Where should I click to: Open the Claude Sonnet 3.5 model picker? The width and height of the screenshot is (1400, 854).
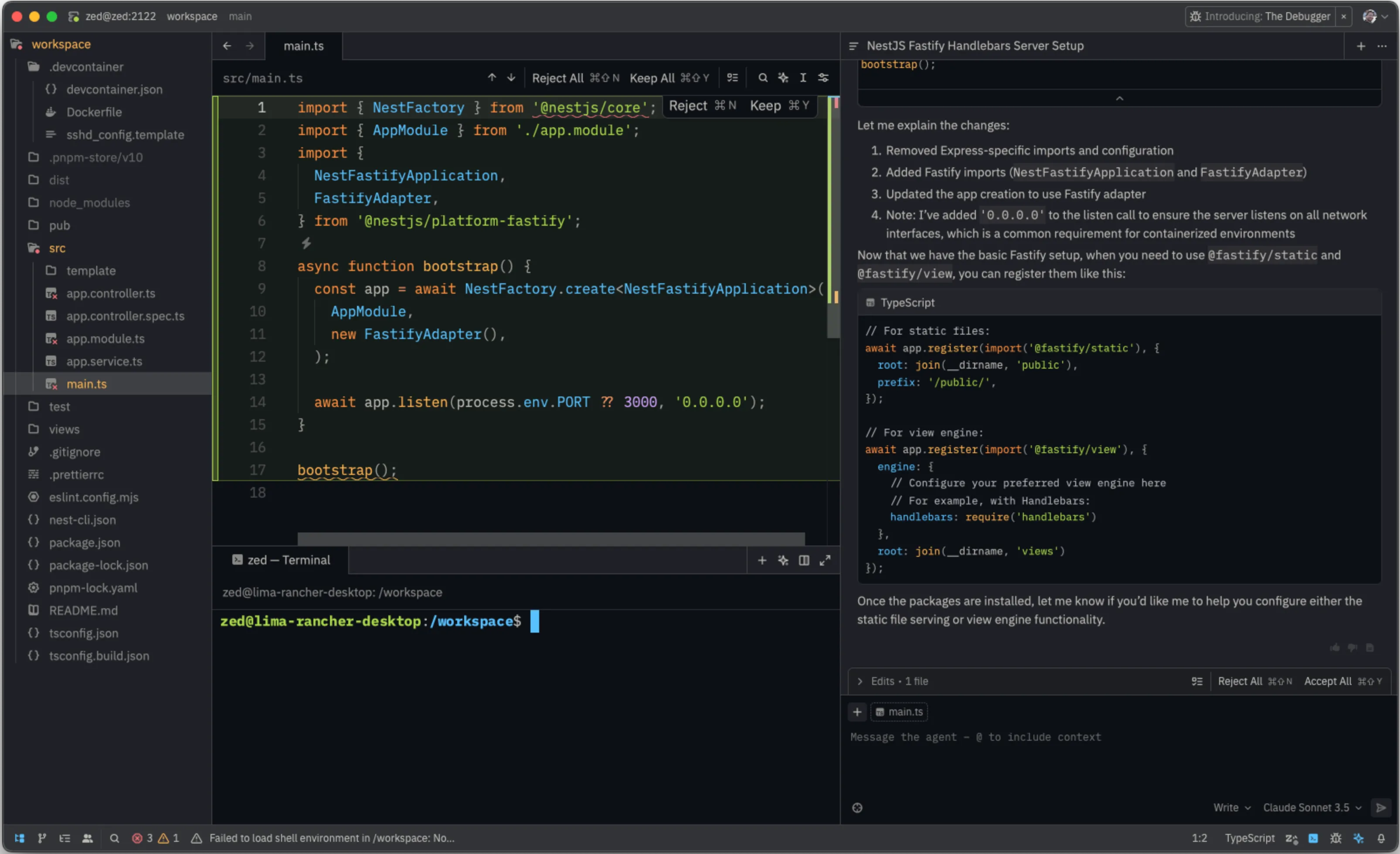click(x=1312, y=807)
